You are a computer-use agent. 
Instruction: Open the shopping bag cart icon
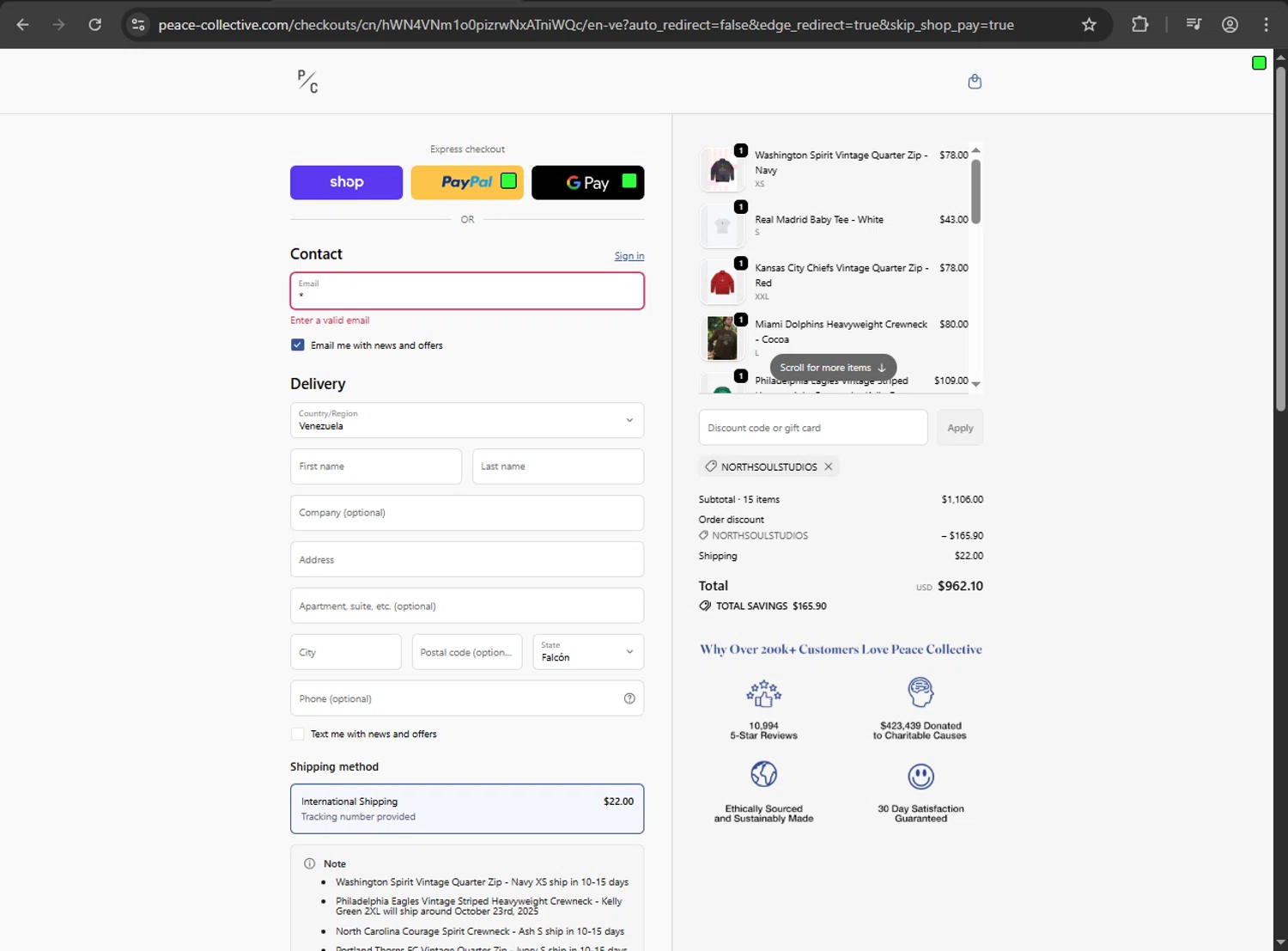pyautogui.click(x=975, y=82)
